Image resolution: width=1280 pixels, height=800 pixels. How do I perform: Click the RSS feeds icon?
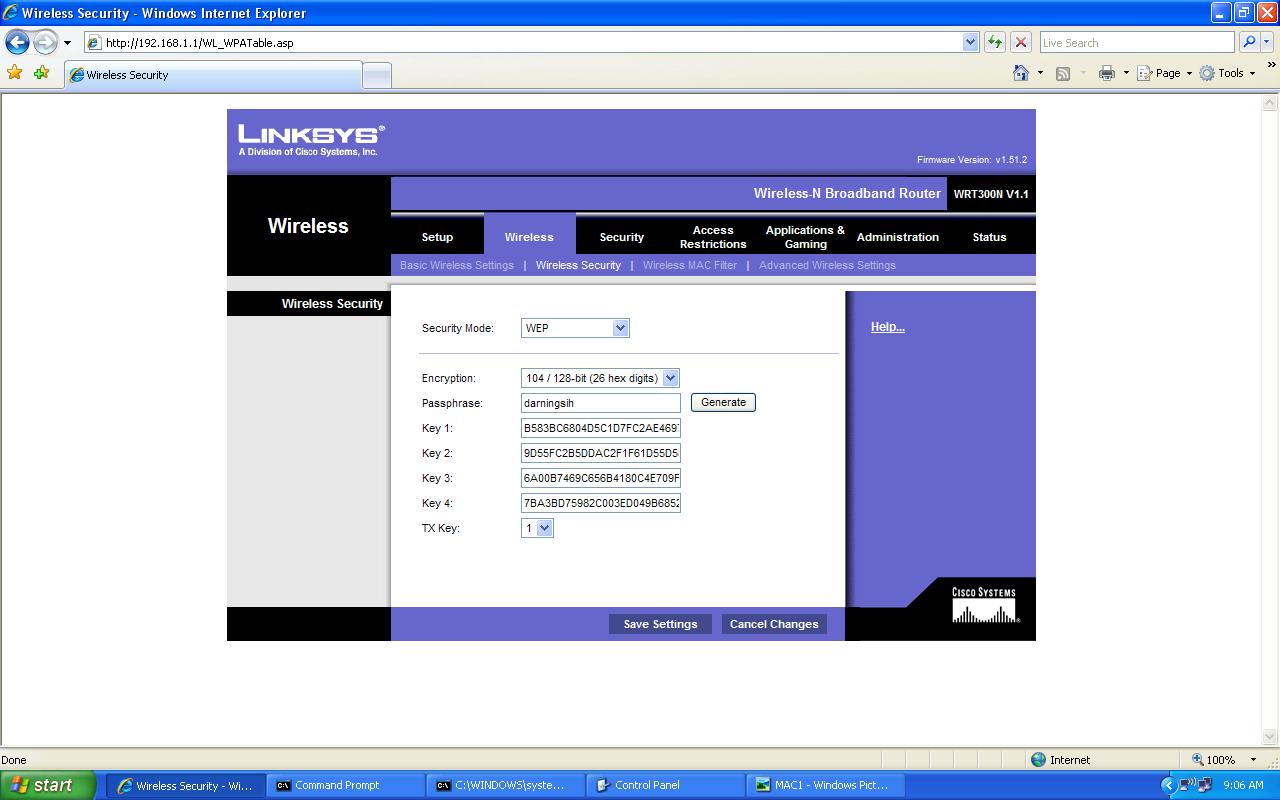pyautogui.click(x=1063, y=73)
